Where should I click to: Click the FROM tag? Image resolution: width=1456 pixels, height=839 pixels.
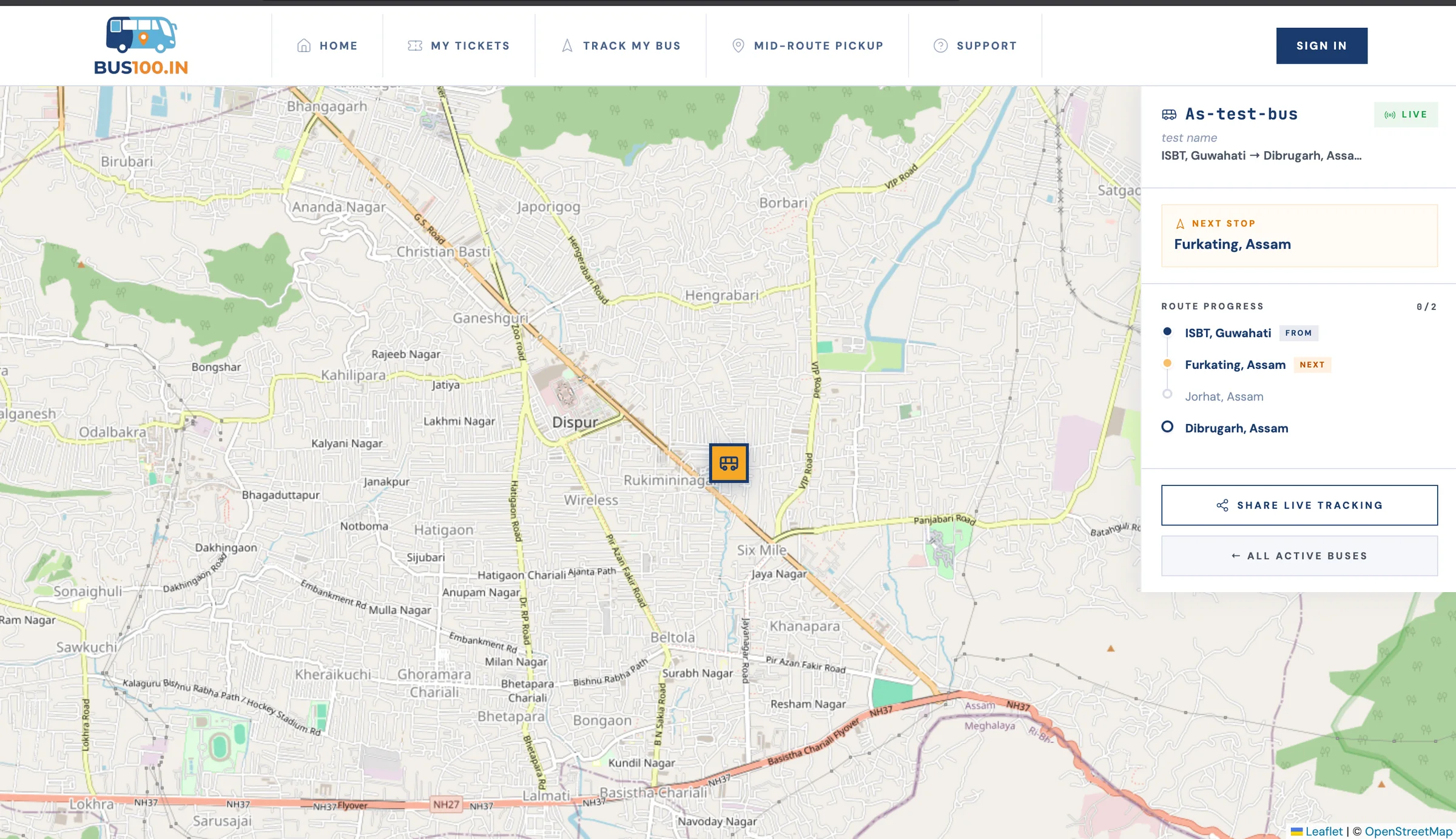click(1298, 333)
